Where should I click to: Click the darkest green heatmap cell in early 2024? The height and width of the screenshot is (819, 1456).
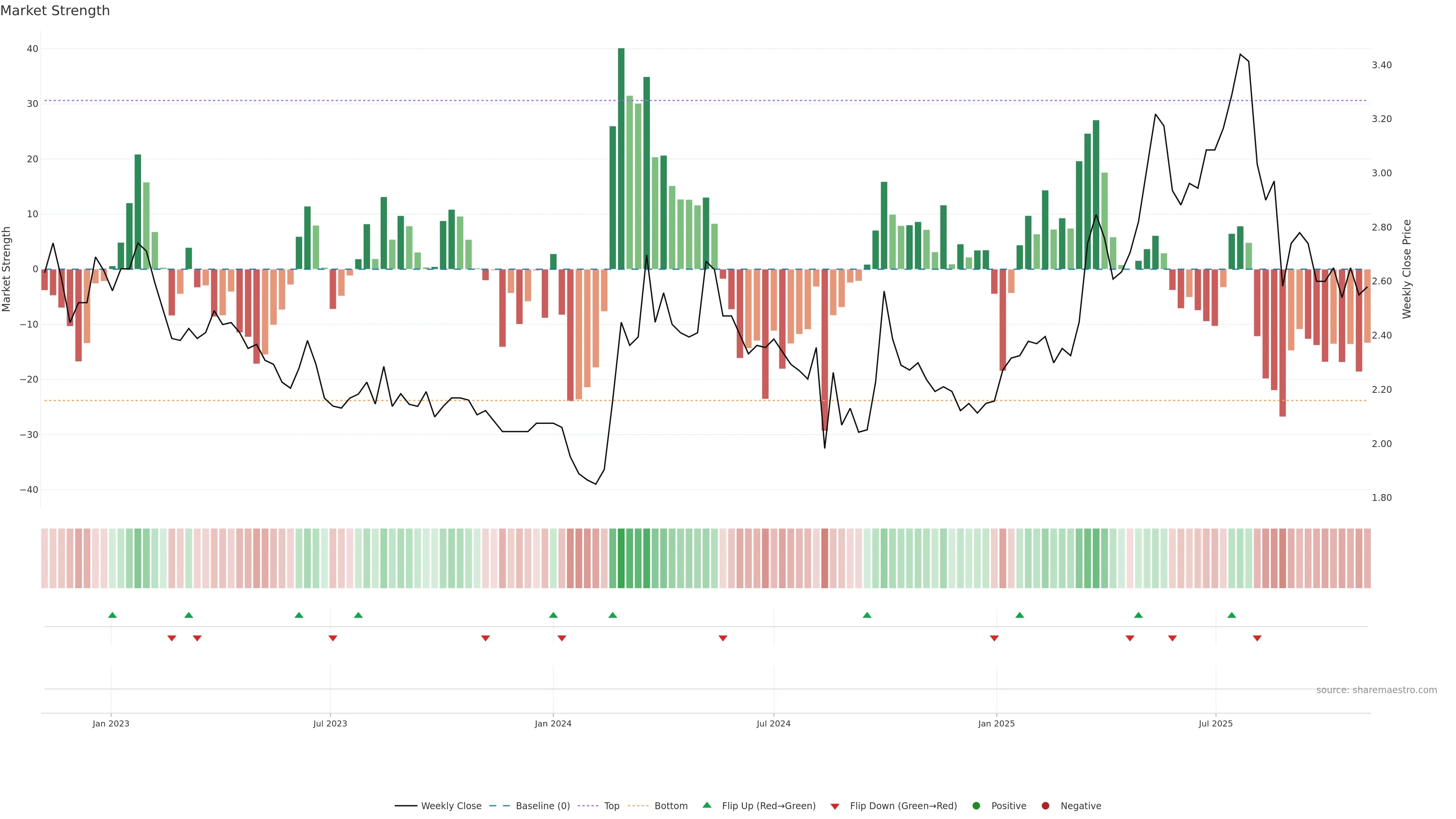coord(621,558)
